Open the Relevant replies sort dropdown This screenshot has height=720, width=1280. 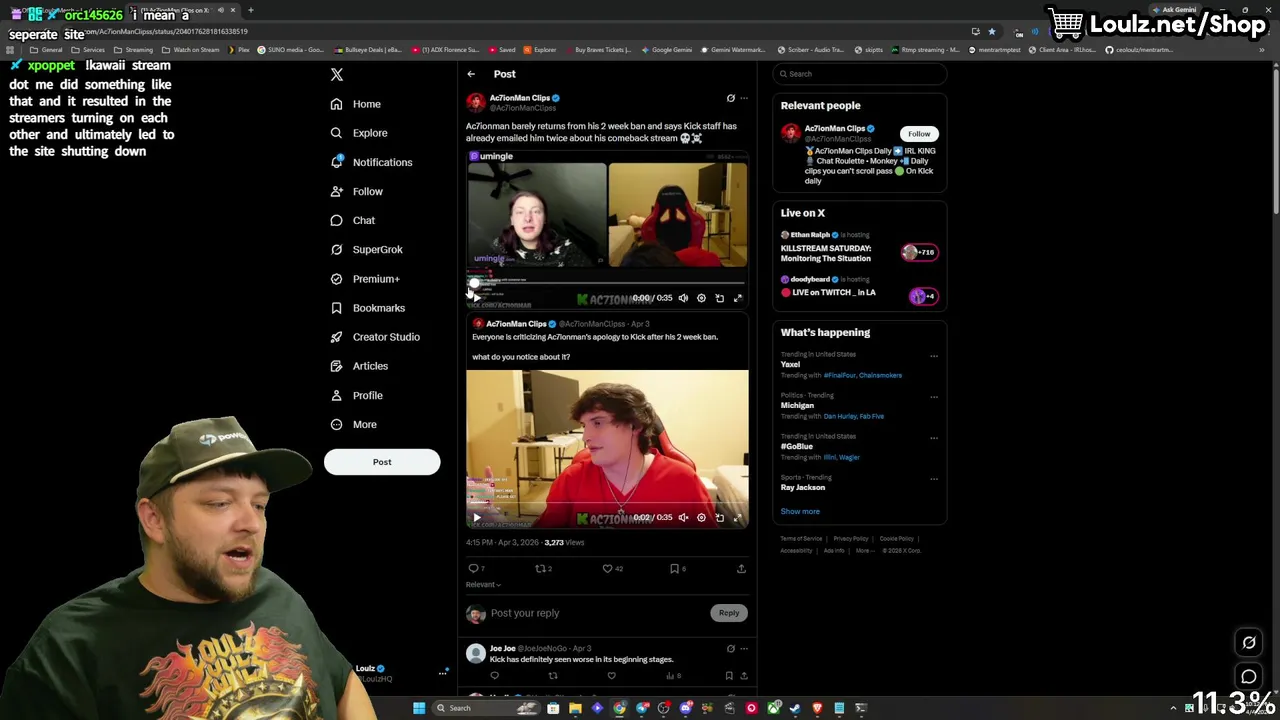(x=483, y=584)
